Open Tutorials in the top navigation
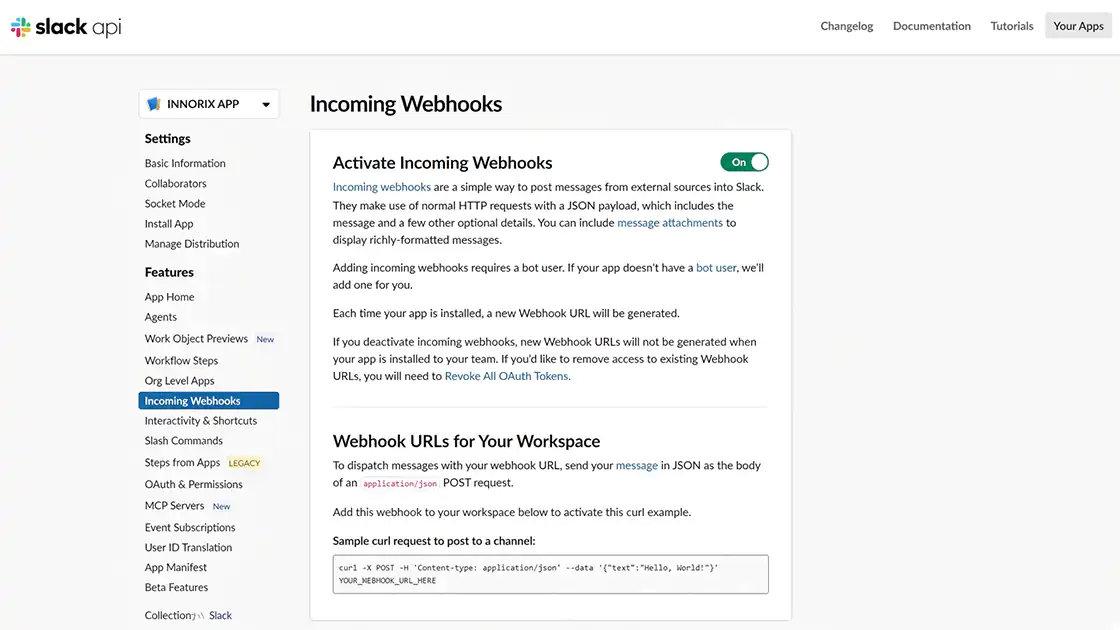 [x=1011, y=26]
